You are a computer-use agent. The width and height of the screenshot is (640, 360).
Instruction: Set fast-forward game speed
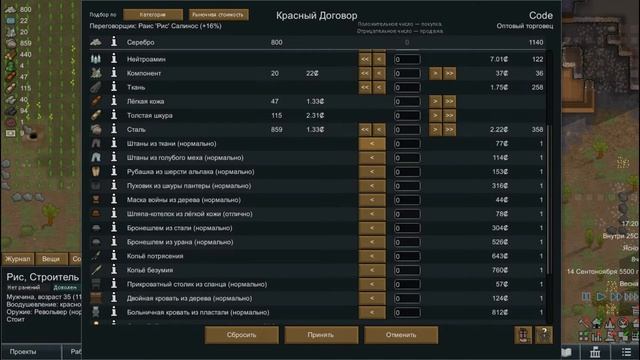click(x=616, y=296)
